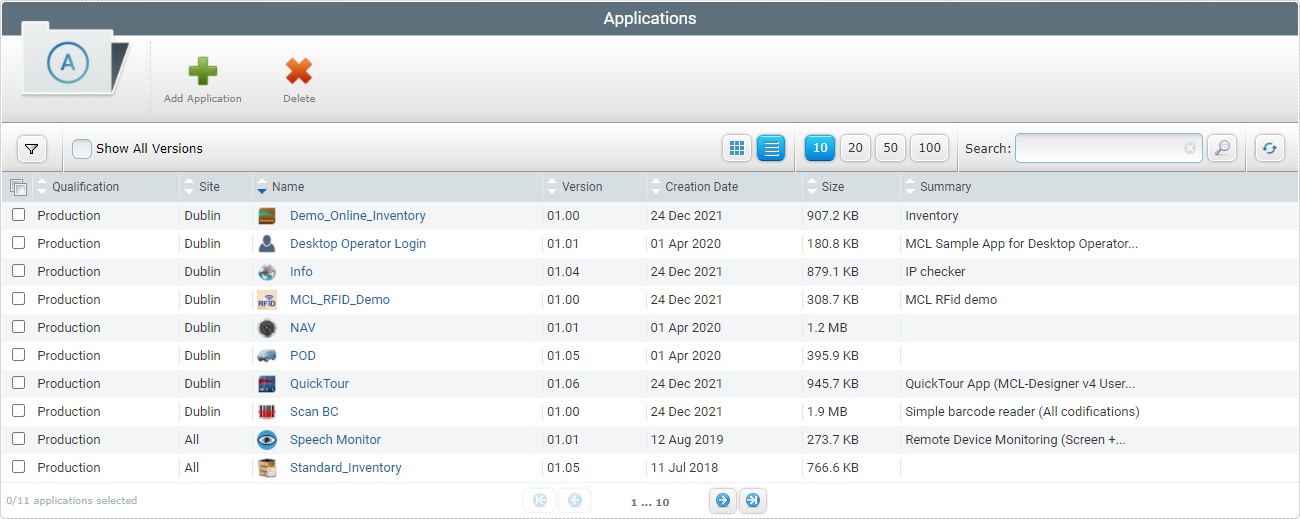Click the MCL_RFID_Demo RFID icon

point(267,300)
